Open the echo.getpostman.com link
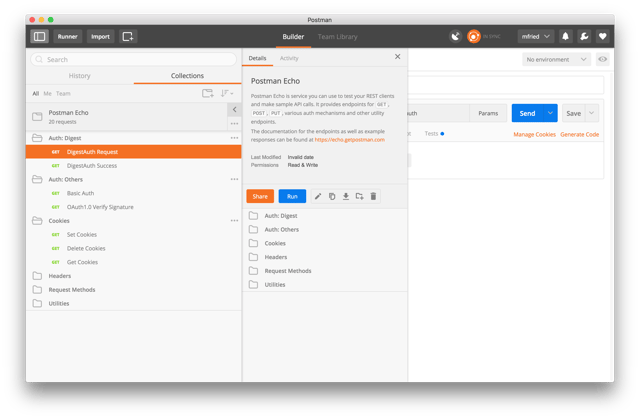Screen dimensions: 640x419 (349, 140)
